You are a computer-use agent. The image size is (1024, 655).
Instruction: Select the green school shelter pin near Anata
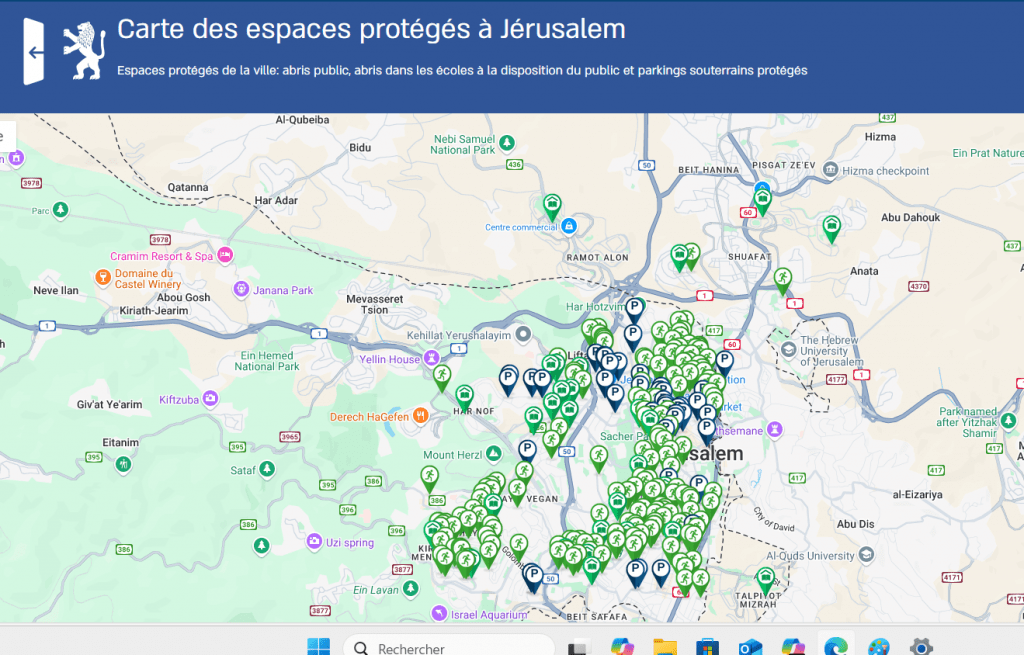(831, 227)
